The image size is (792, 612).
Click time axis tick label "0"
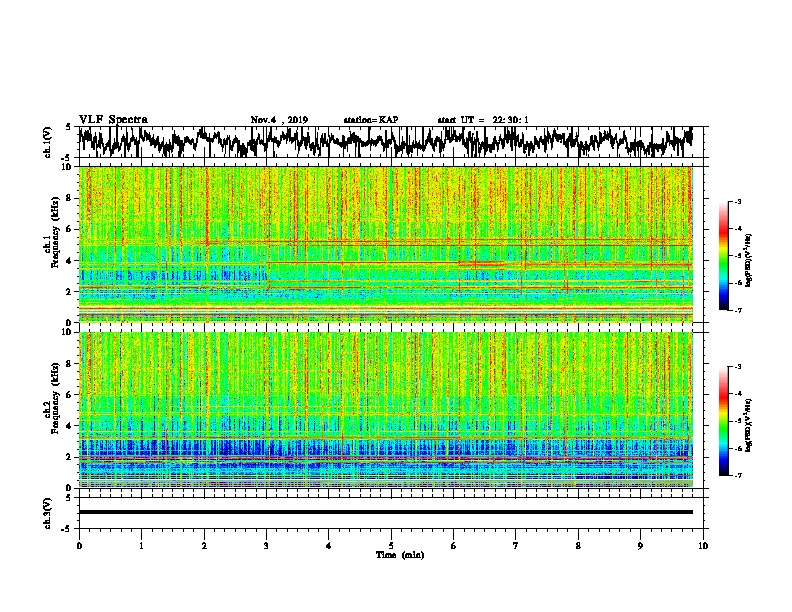[79, 546]
